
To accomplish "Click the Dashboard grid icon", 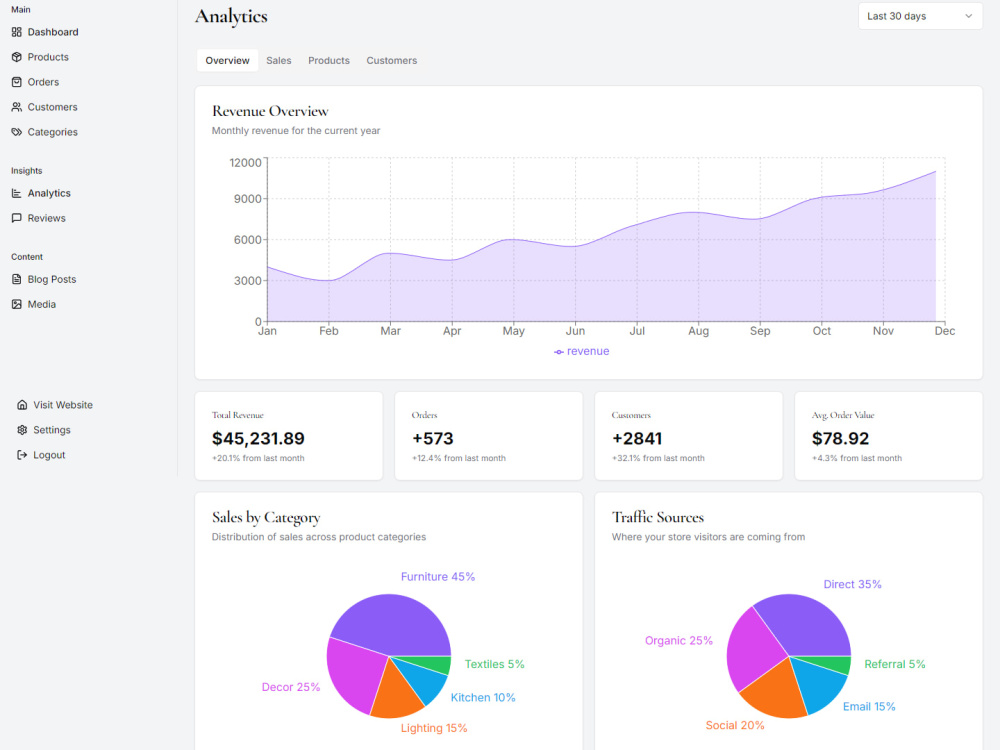I will point(17,32).
